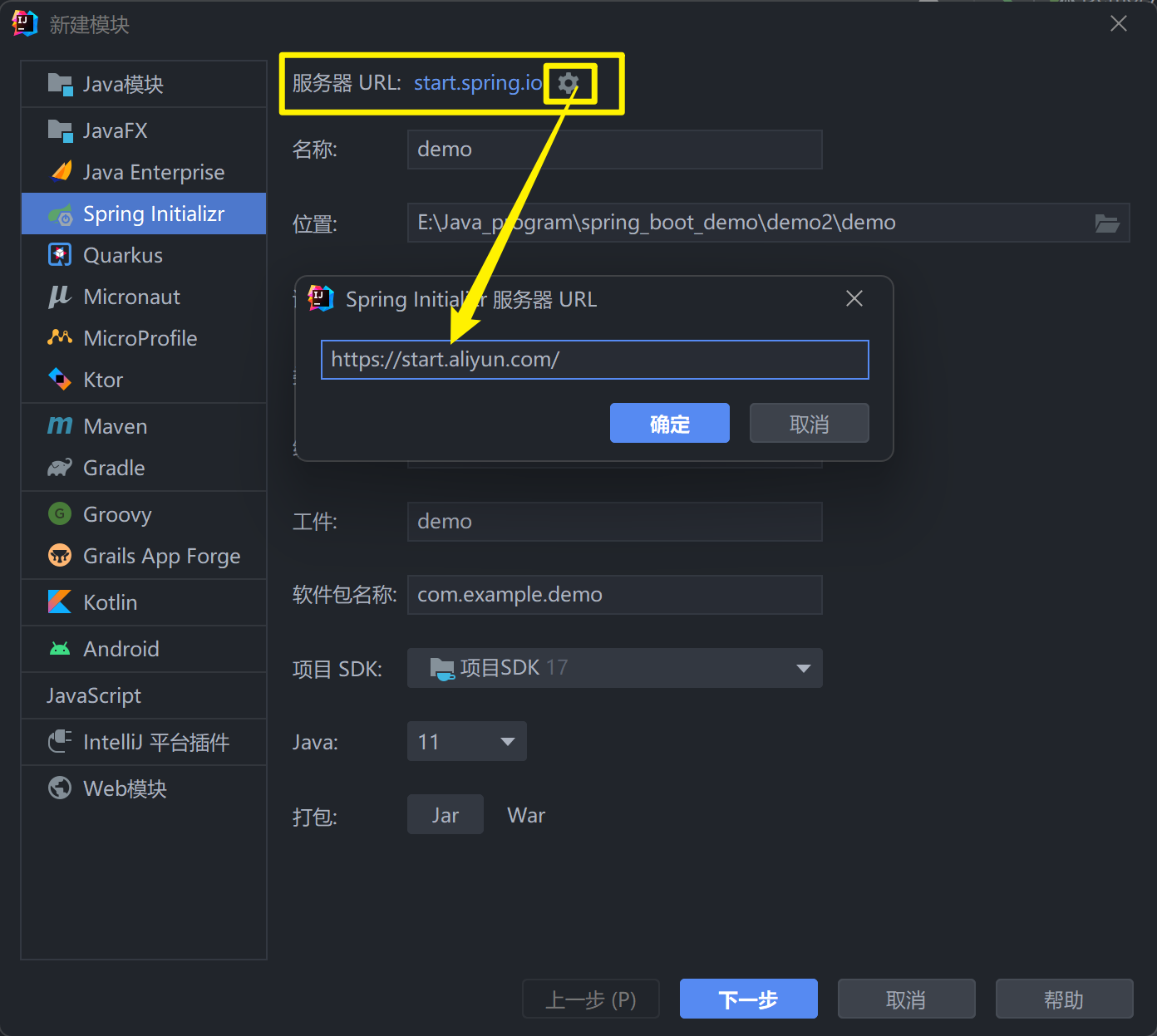Select Web模块 module type

point(144,788)
